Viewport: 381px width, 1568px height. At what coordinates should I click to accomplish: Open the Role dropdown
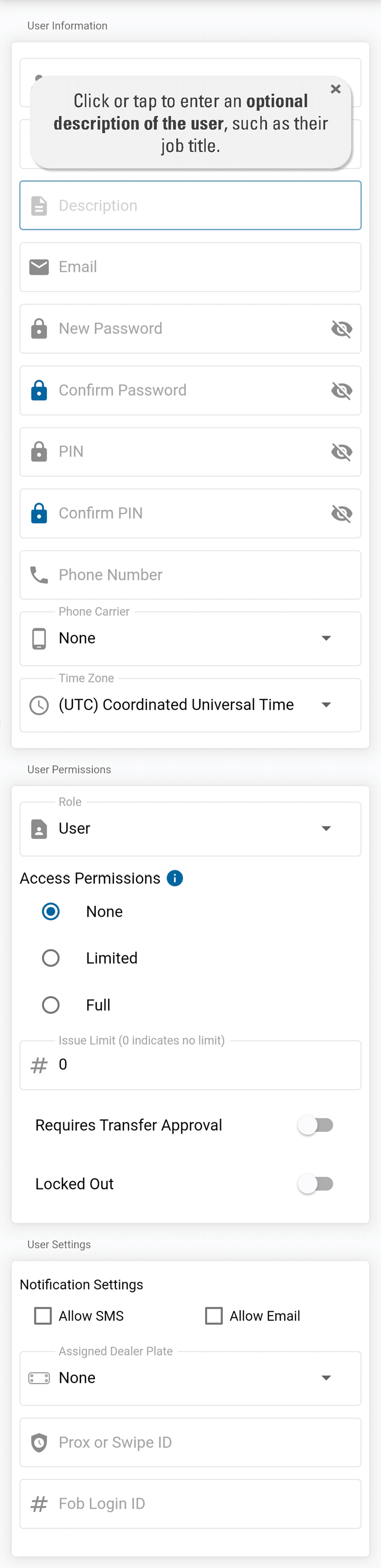190,828
